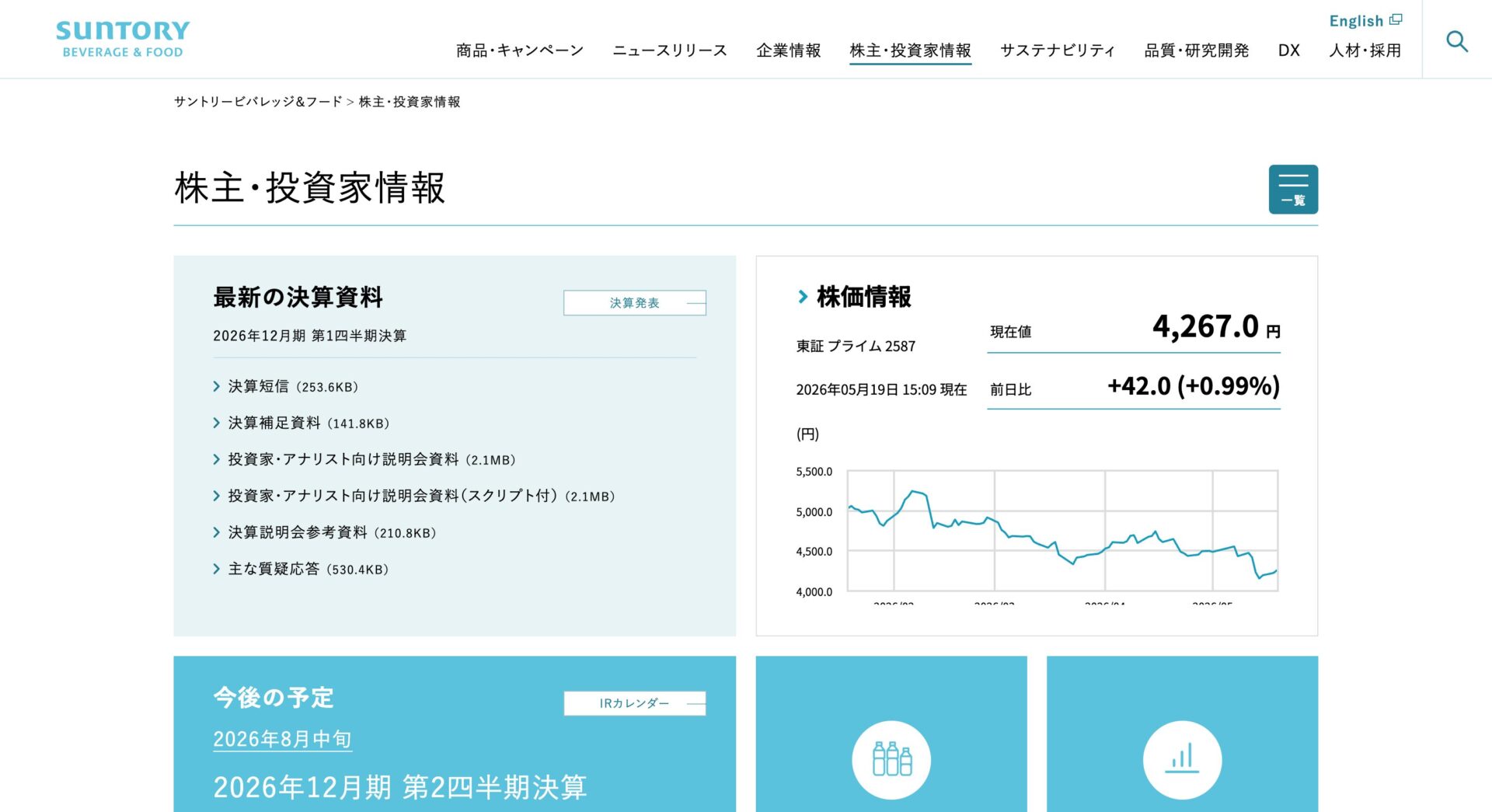Screen dimensions: 1492x812
Task: Click the 4,000.0 chart axis label
Action: (x=814, y=592)
